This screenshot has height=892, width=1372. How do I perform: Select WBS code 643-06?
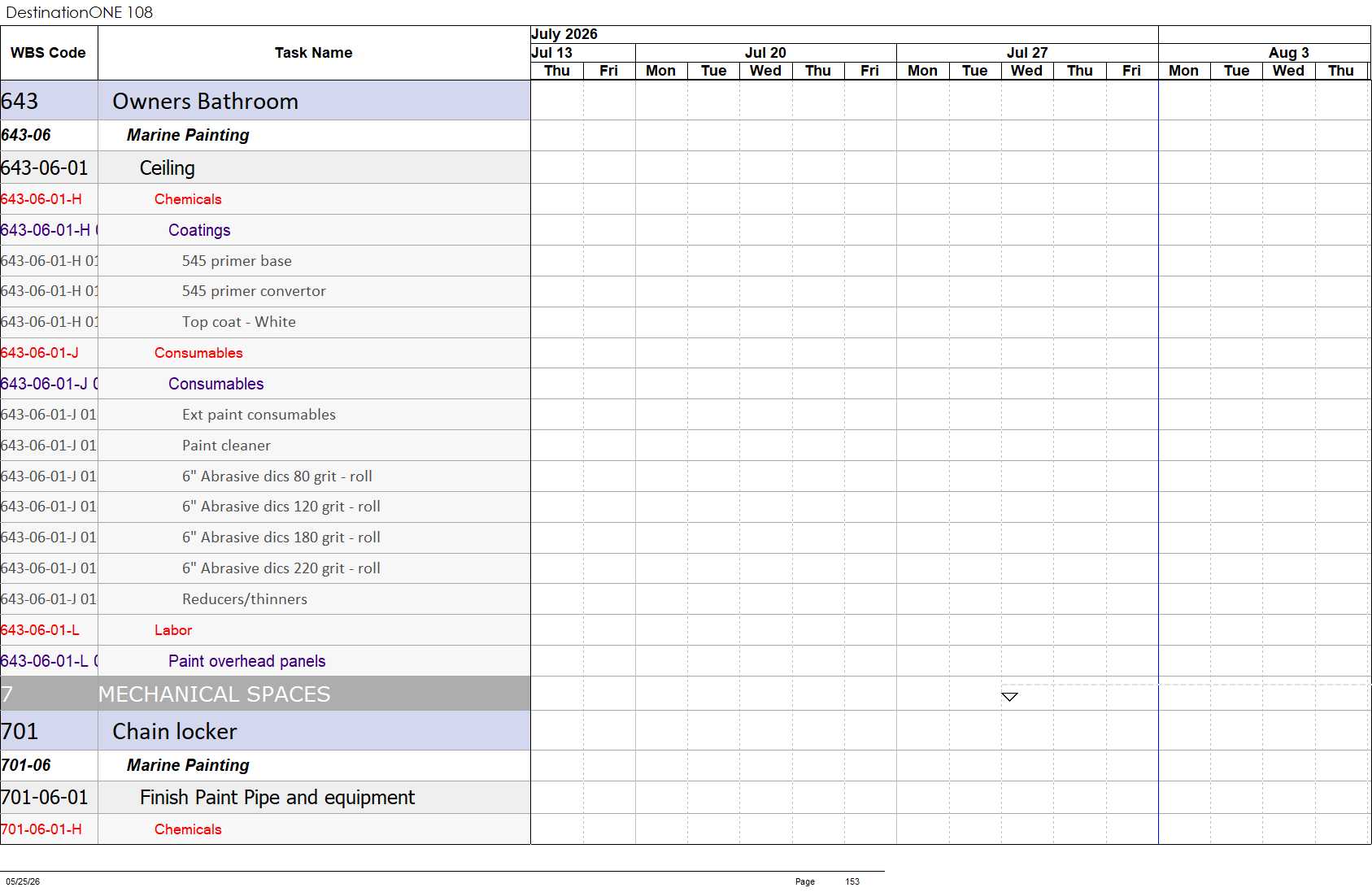click(26, 135)
